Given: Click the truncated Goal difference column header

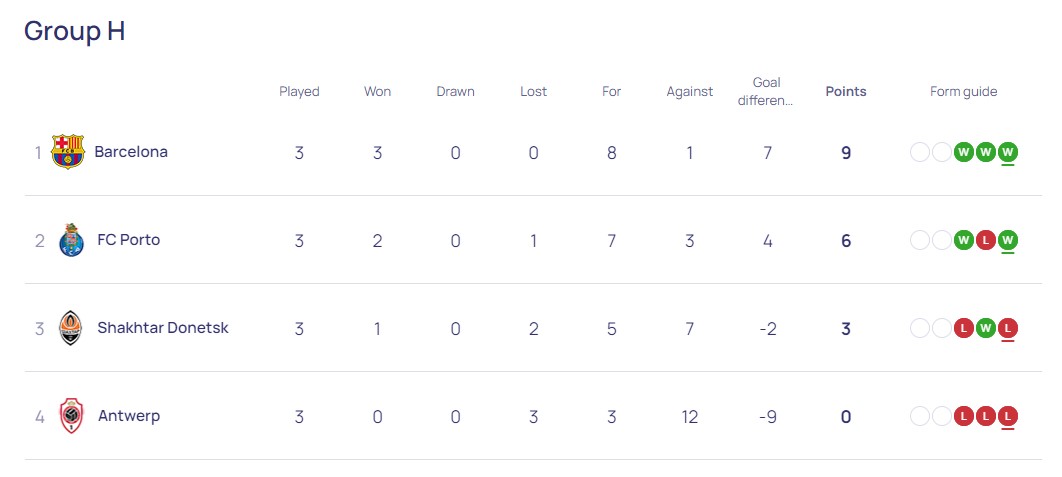Looking at the screenshot, I should pyautogui.click(x=767, y=91).
